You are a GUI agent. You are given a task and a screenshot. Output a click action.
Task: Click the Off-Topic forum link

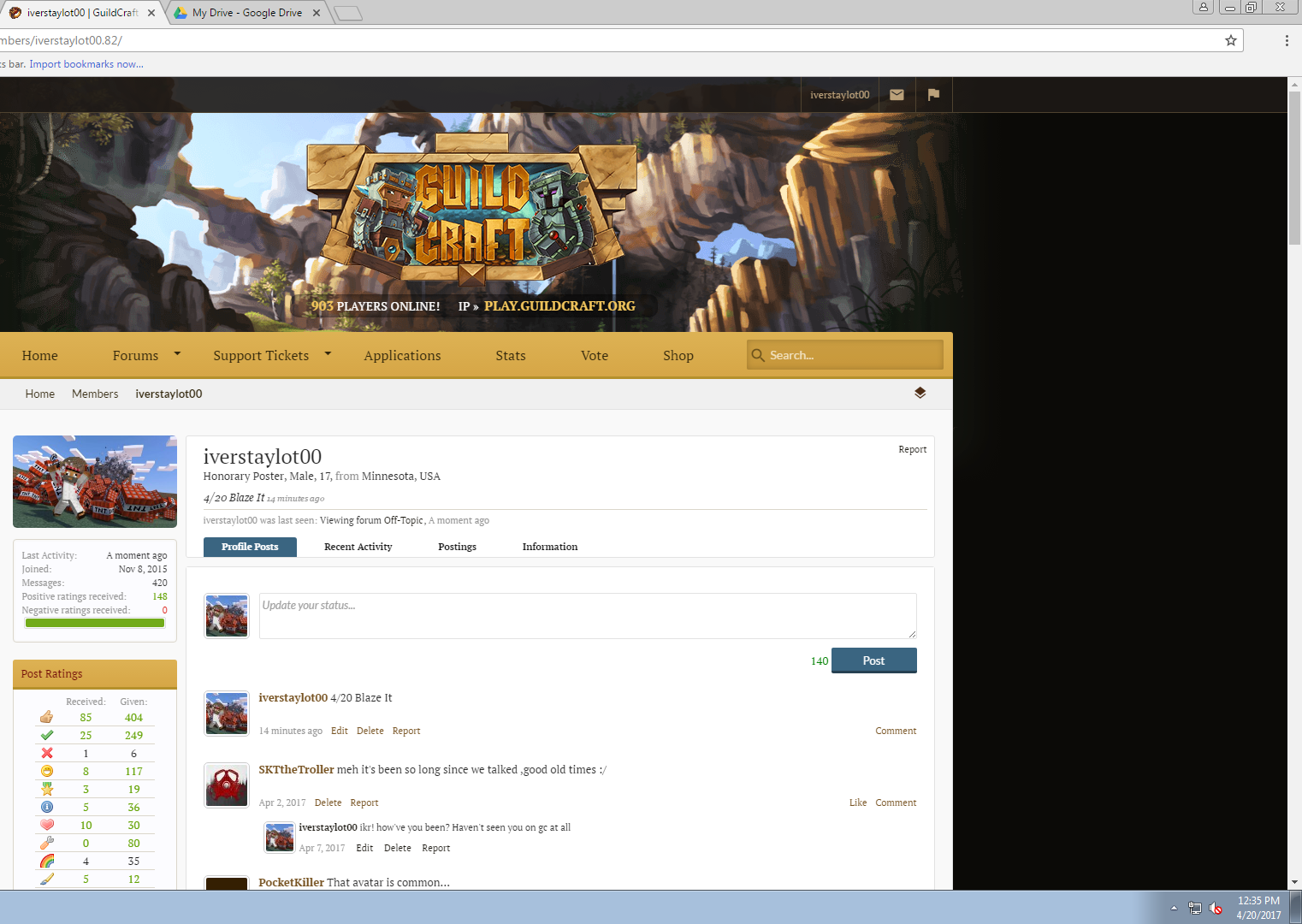[404, 520]
